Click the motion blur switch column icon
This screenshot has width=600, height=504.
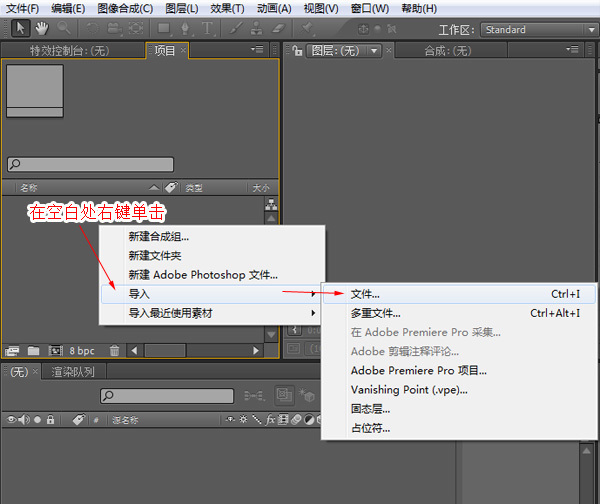tap(296, 420)
